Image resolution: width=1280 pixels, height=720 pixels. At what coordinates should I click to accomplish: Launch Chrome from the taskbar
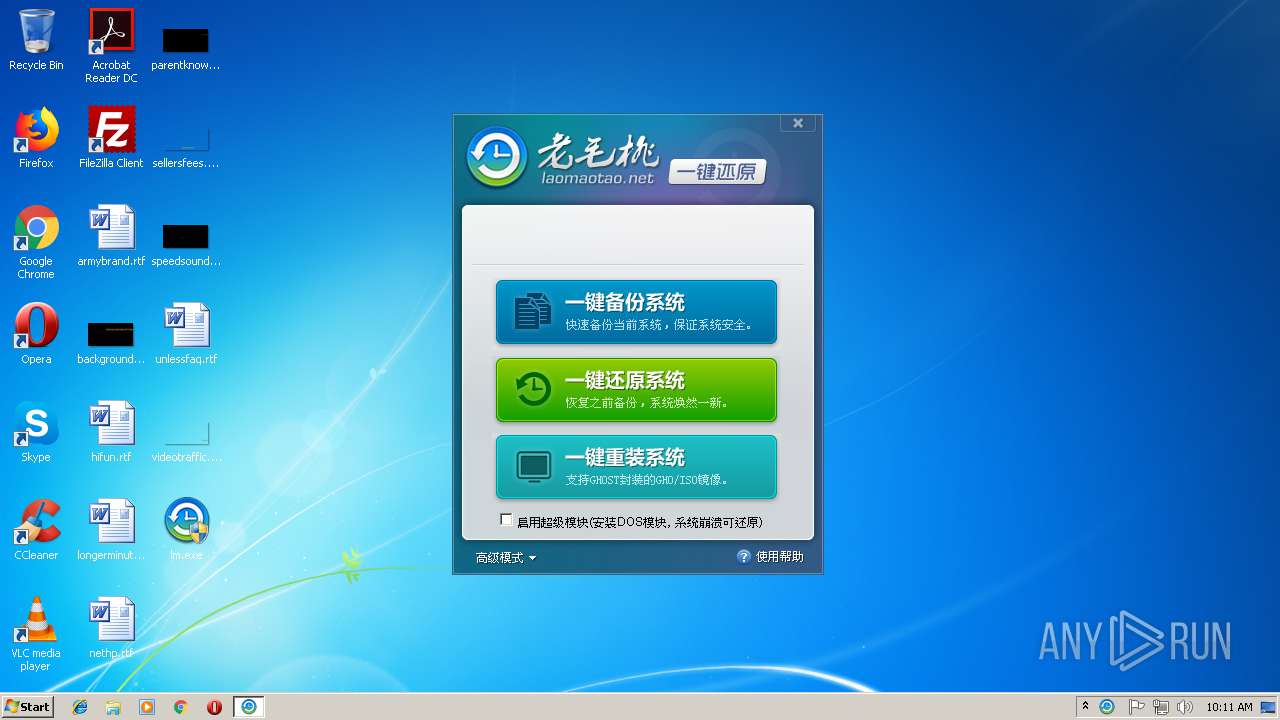181,707
